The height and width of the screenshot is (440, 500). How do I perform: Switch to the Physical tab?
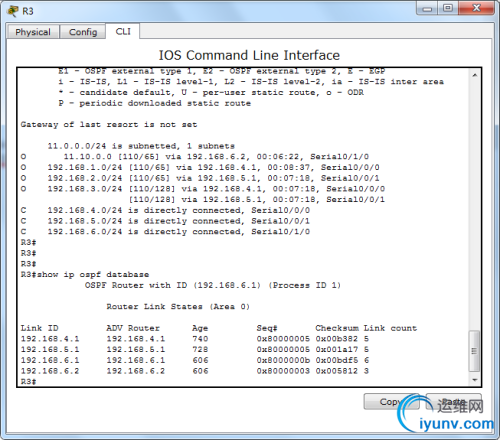tap(33, 32)
